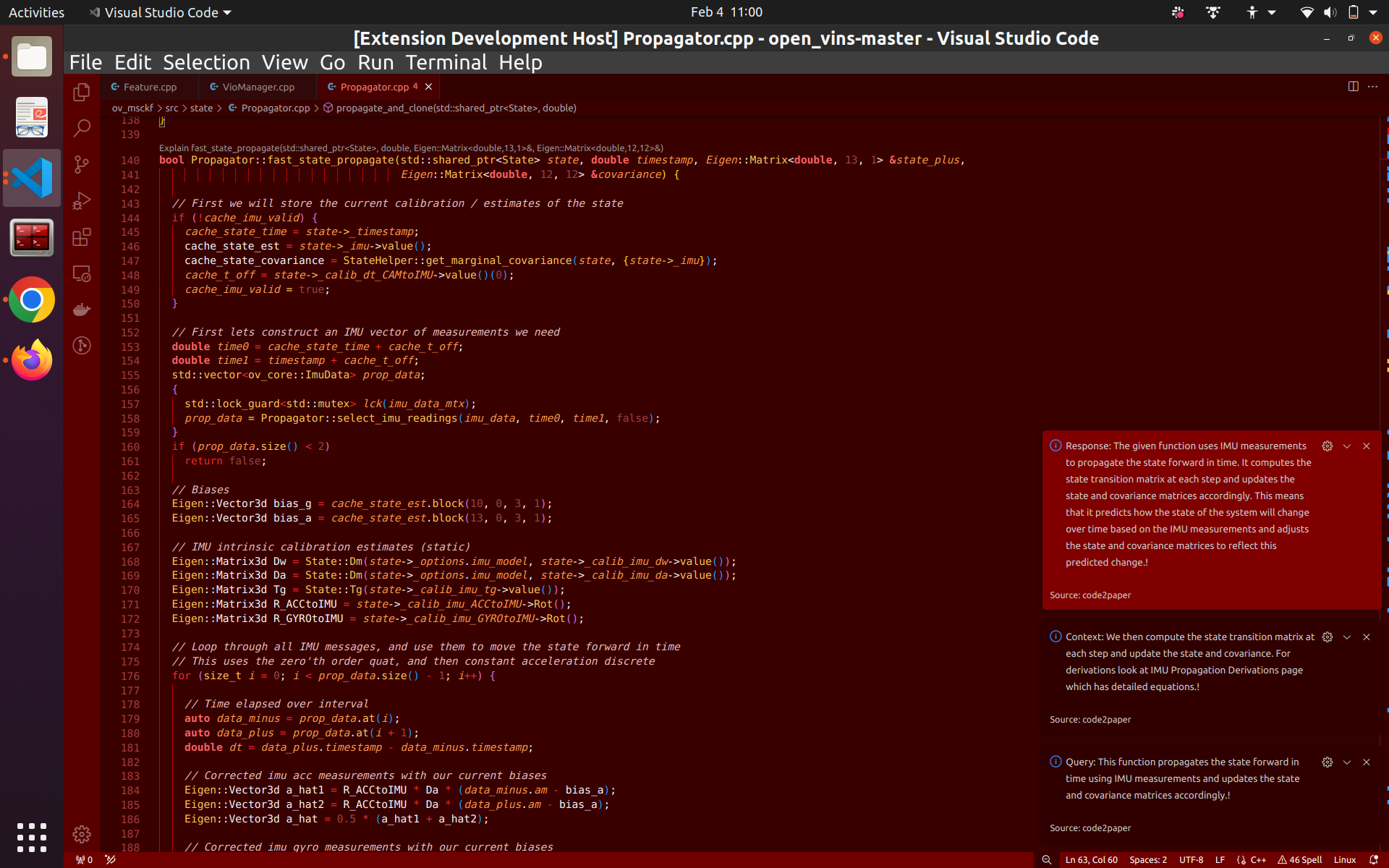
Task: Switch to the VioManager.cpp tab
Action: [258, 87]
